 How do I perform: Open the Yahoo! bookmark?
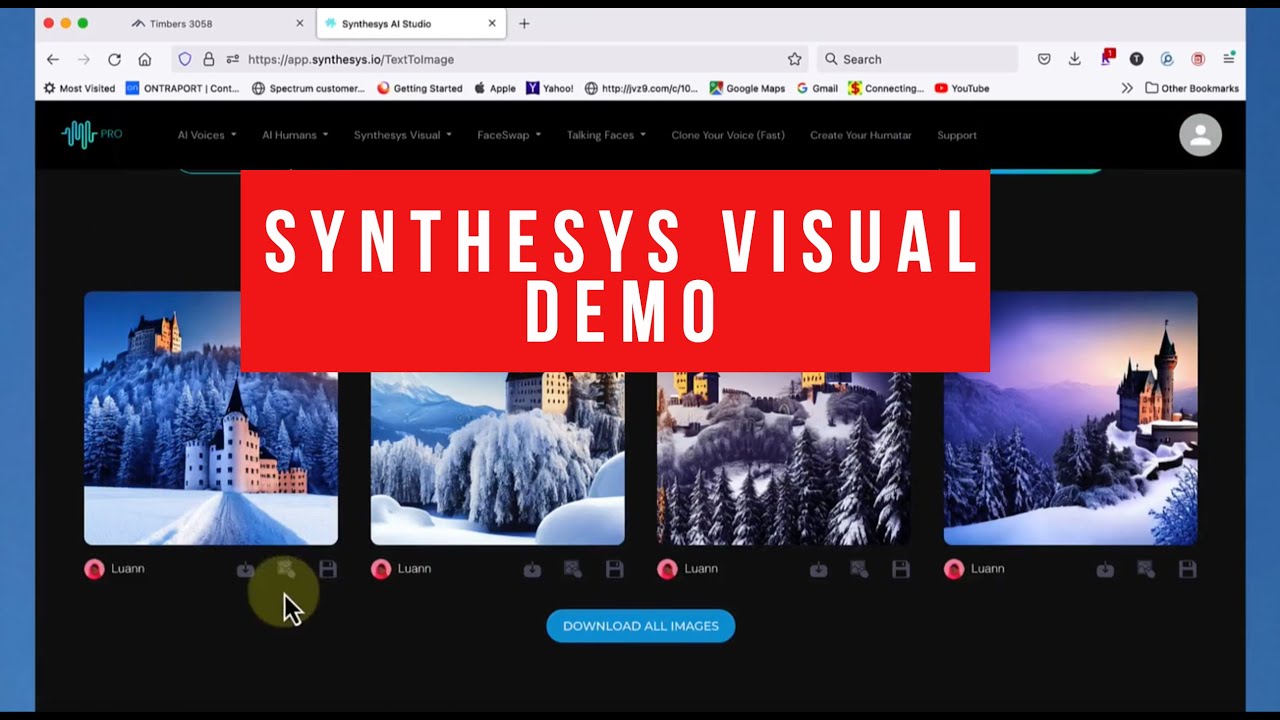point(550,88)
